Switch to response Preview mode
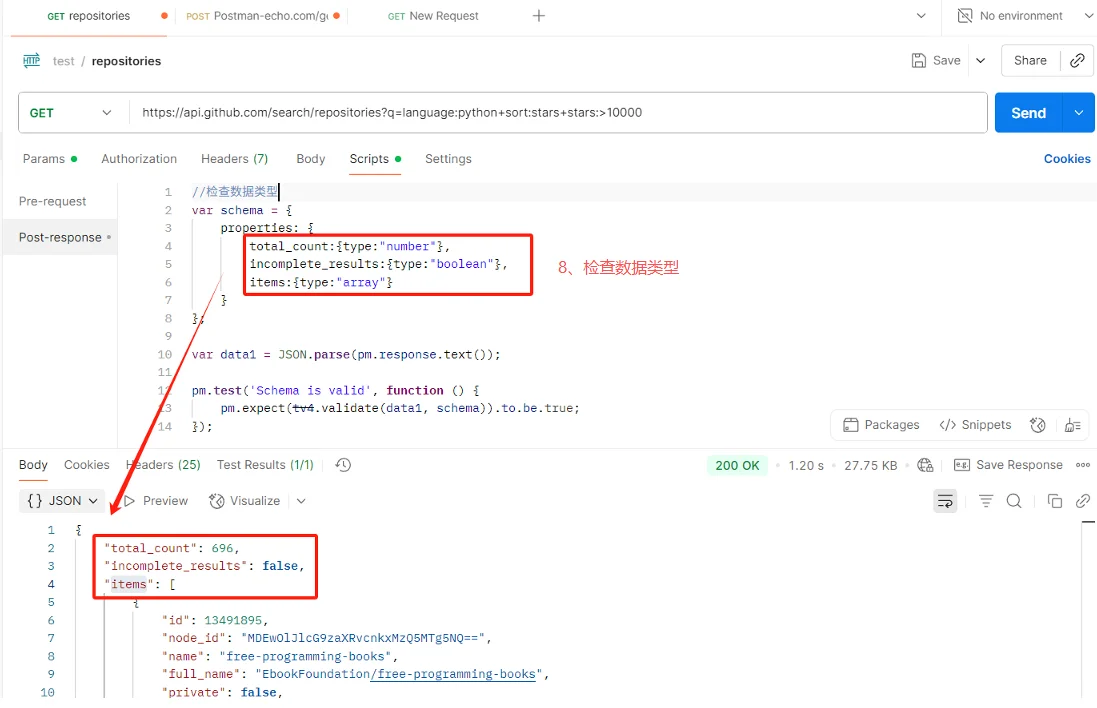Viewport: 1097px width, 708px height. point(155,501)
